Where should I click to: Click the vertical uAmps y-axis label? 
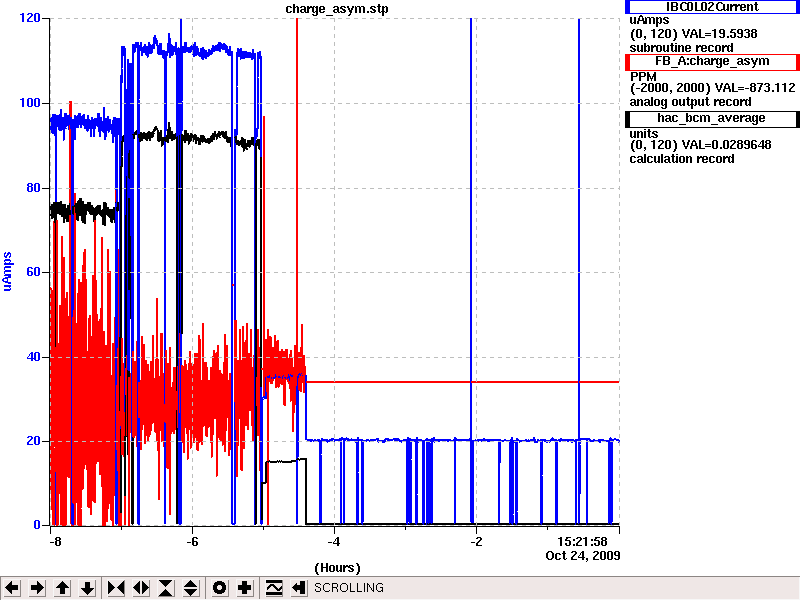point(7,271)
